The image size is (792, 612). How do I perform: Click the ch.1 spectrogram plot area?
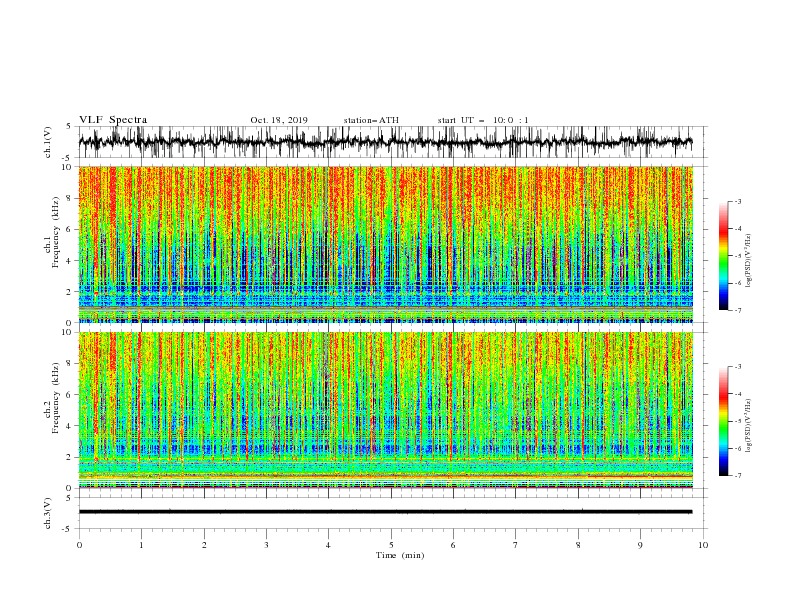point(386,244)
